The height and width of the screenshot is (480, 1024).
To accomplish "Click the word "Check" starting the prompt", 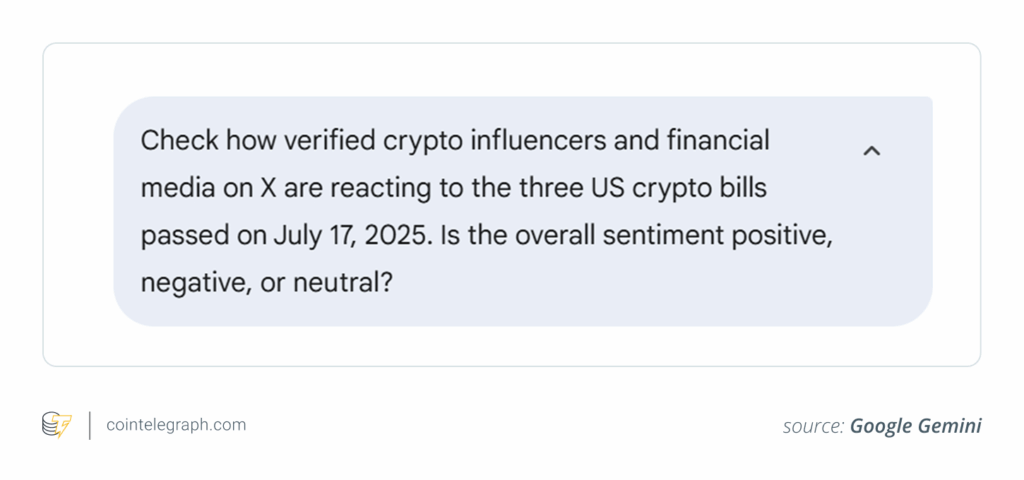I will [x=180, y=140].
